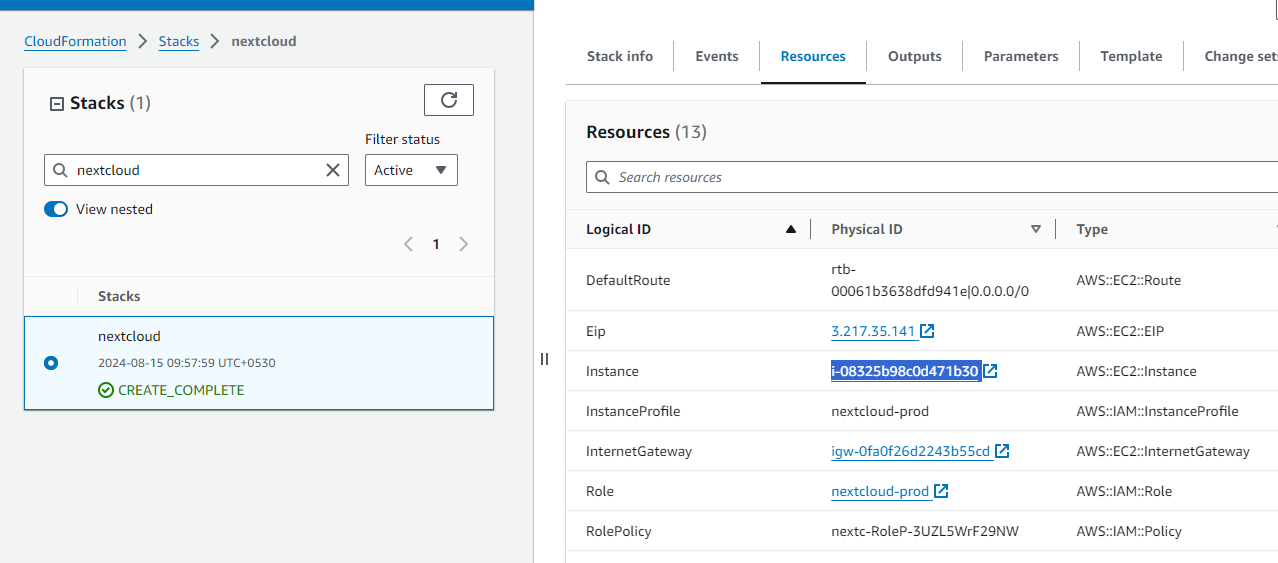Screen dimensions: 1278x563
Task: Click the RolePolicy logical ID cell
Action: click(619, 531)
